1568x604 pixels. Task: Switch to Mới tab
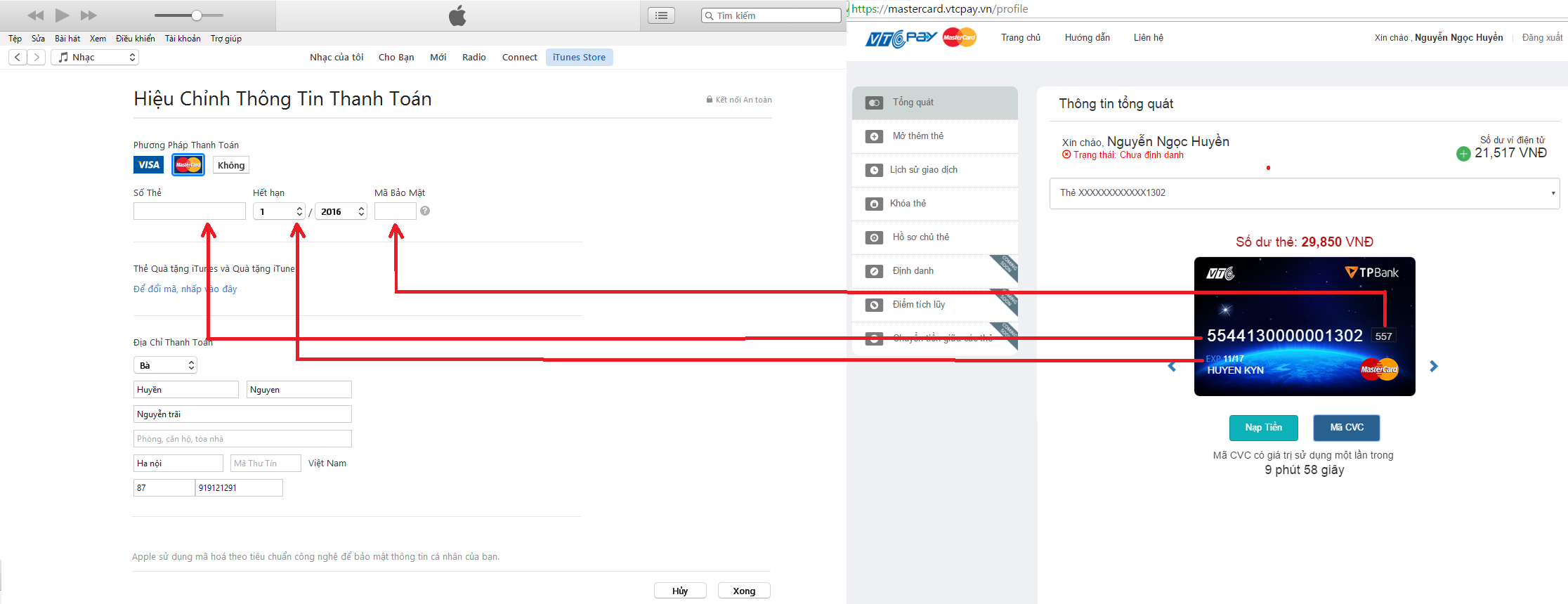tap(438, 58)
